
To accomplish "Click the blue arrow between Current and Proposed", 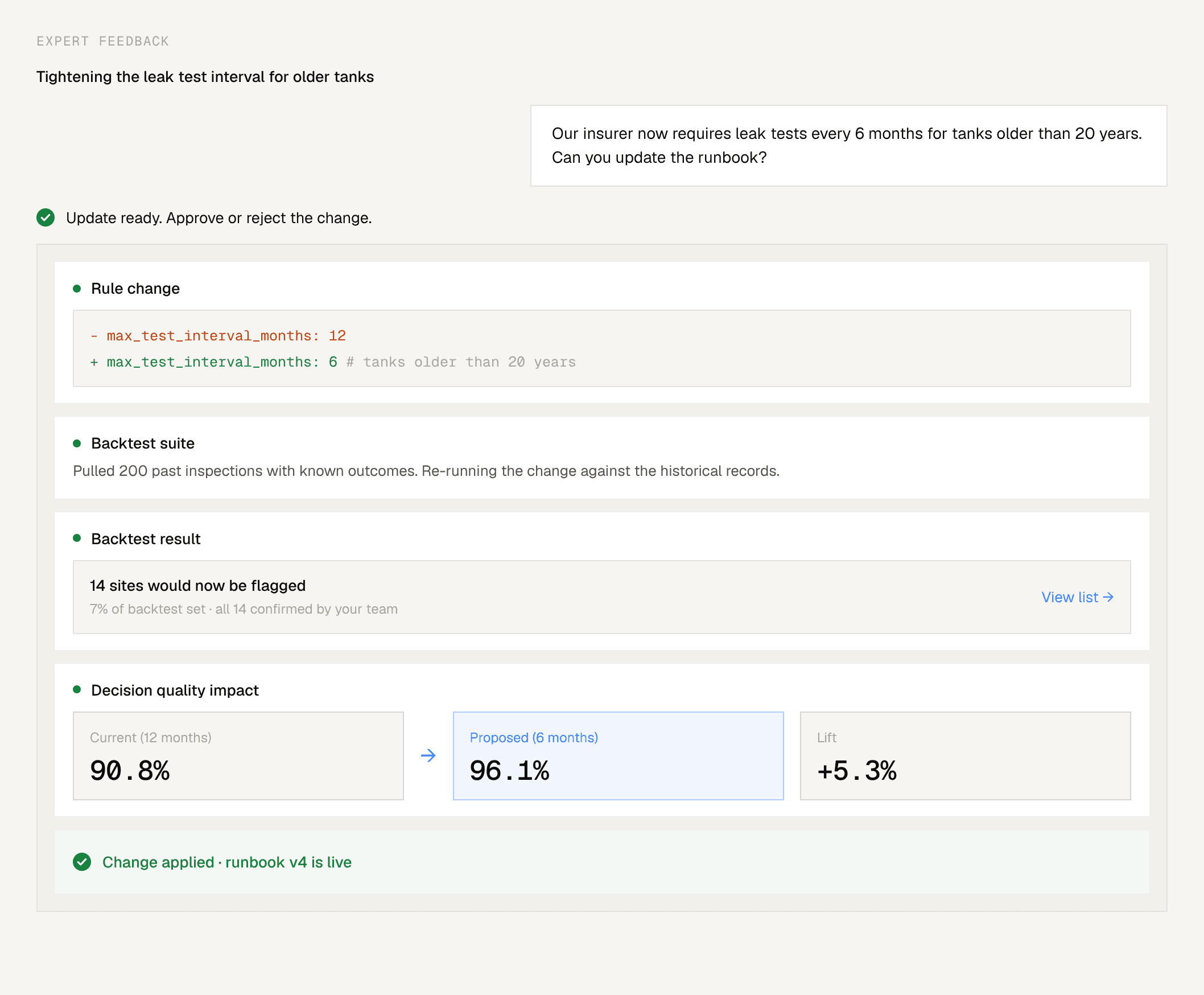I will 428,755.
